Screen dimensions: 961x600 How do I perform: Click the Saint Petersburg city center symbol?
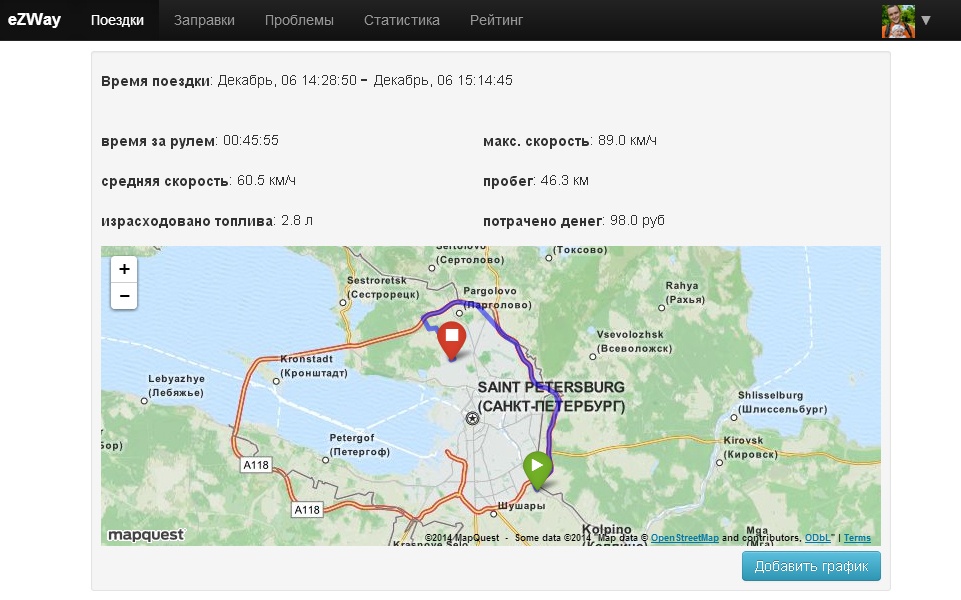click(x=472, y=418)
